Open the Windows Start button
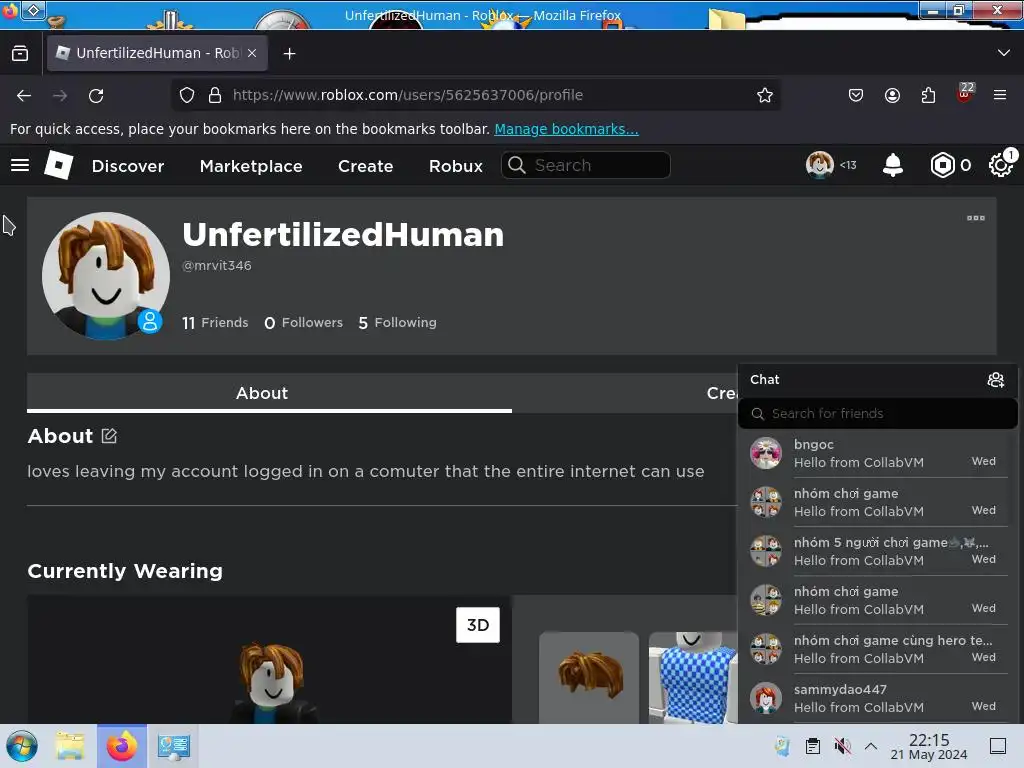The width and height of the screenshot is (1024, 768). point(22,746)
